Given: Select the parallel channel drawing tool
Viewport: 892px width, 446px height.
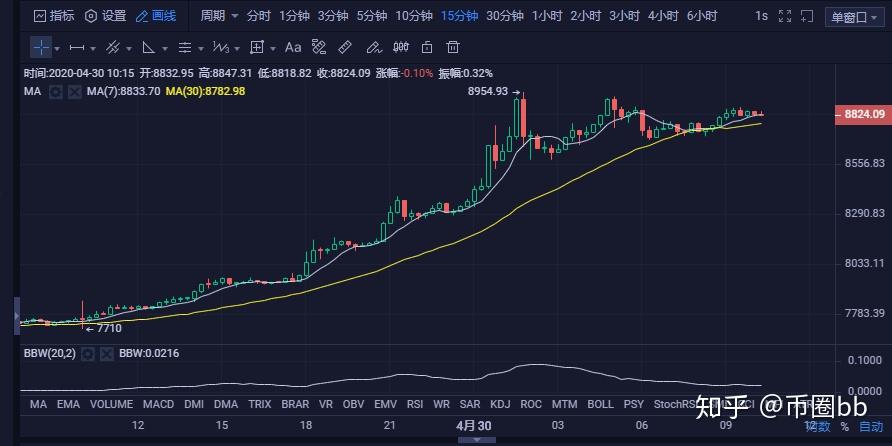Looking at the screenshot, I should coord(113,48).
